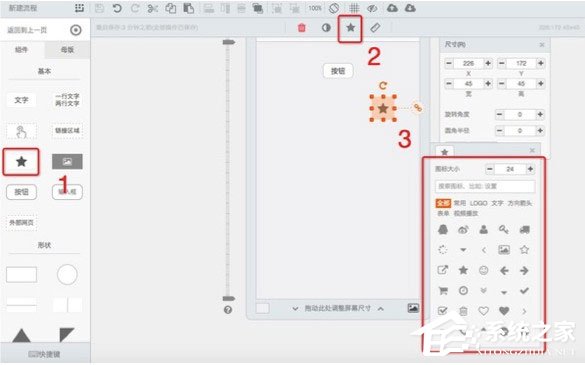The image size is (585, 365).
Task: Pick the filled heart icon
Action: click(x=504, y=311)
